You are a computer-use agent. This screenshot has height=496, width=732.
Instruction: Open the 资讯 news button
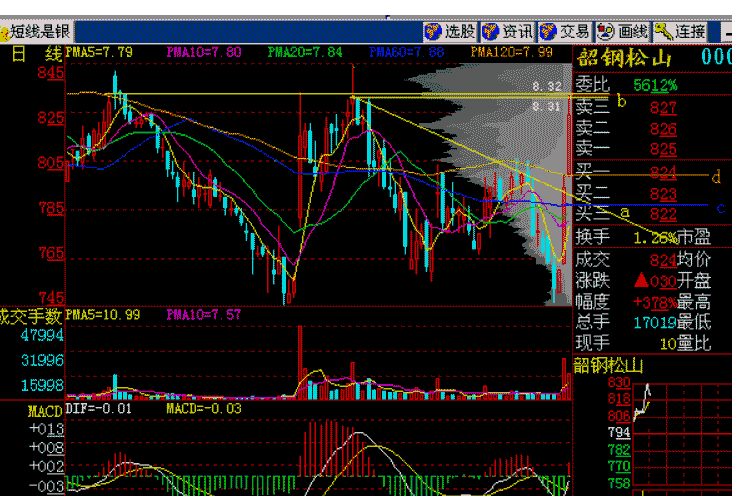click(x=508, y=32)
